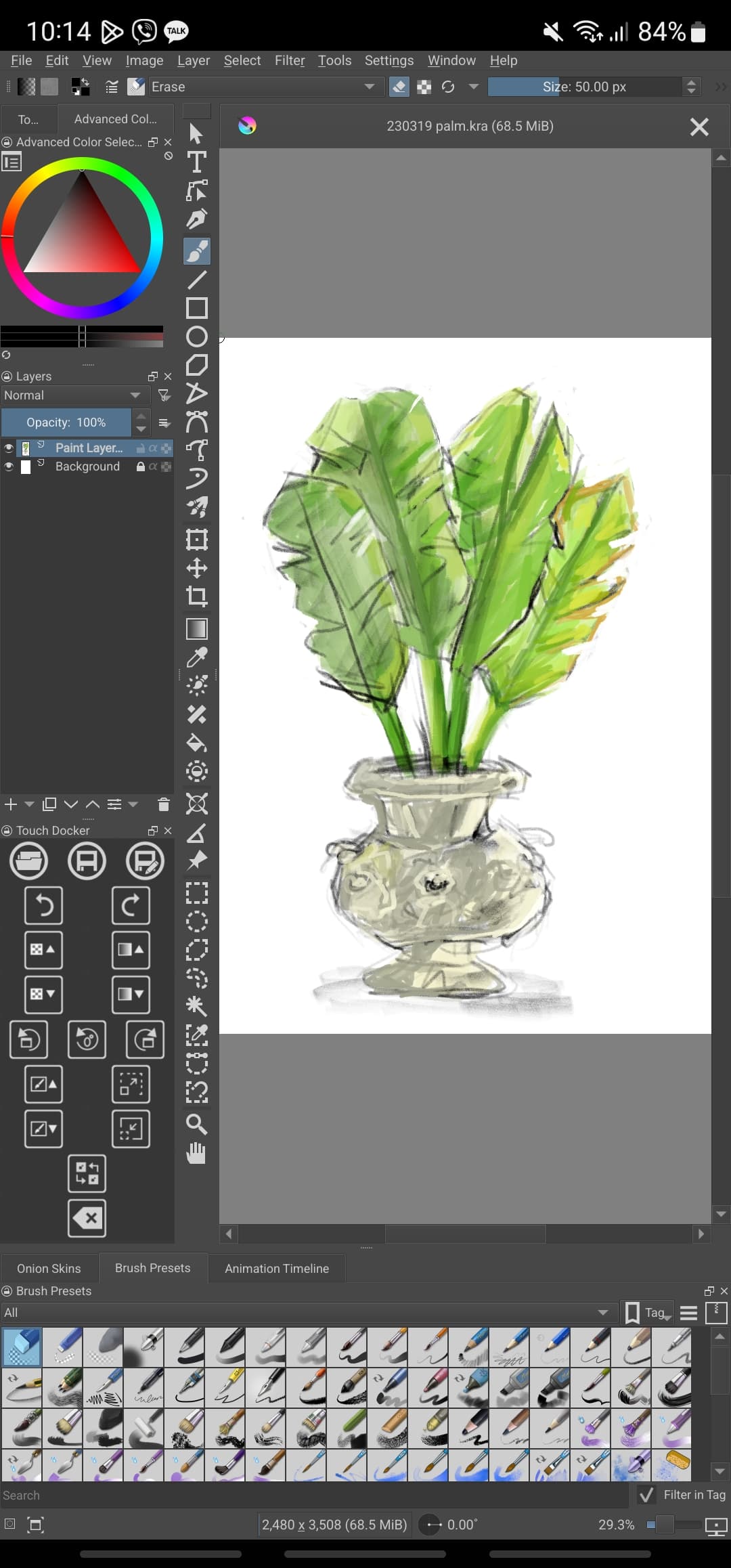Toggle the Background layer lock
This screenshot has width=731, height=1568.
141,466
